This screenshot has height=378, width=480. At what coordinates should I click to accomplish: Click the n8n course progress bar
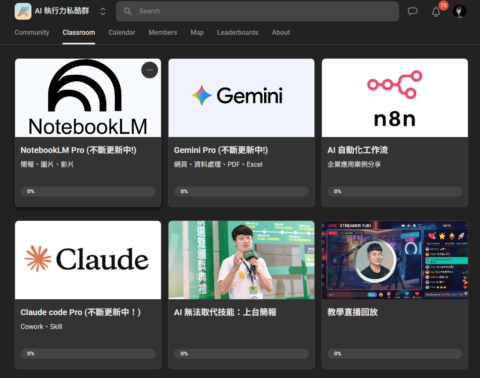395,191
